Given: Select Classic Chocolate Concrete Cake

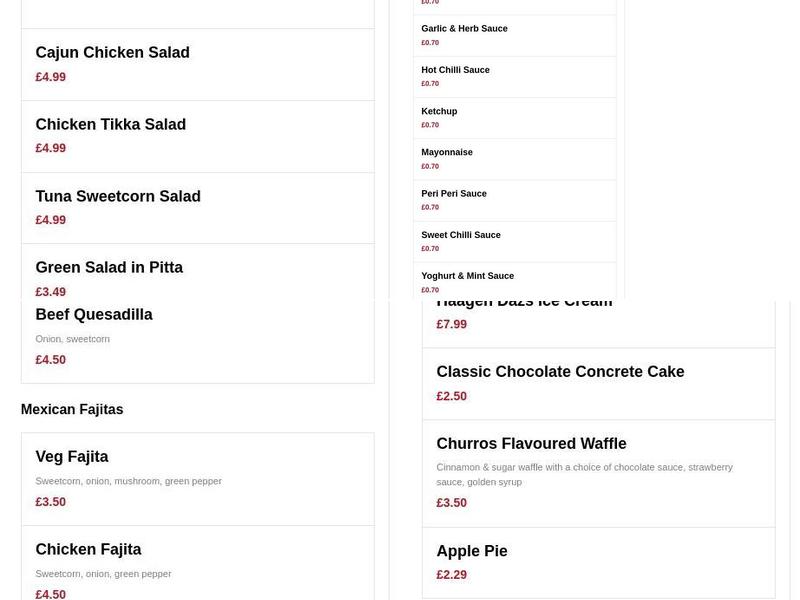Looking at the screenshot, I should [x=560, y=371].
